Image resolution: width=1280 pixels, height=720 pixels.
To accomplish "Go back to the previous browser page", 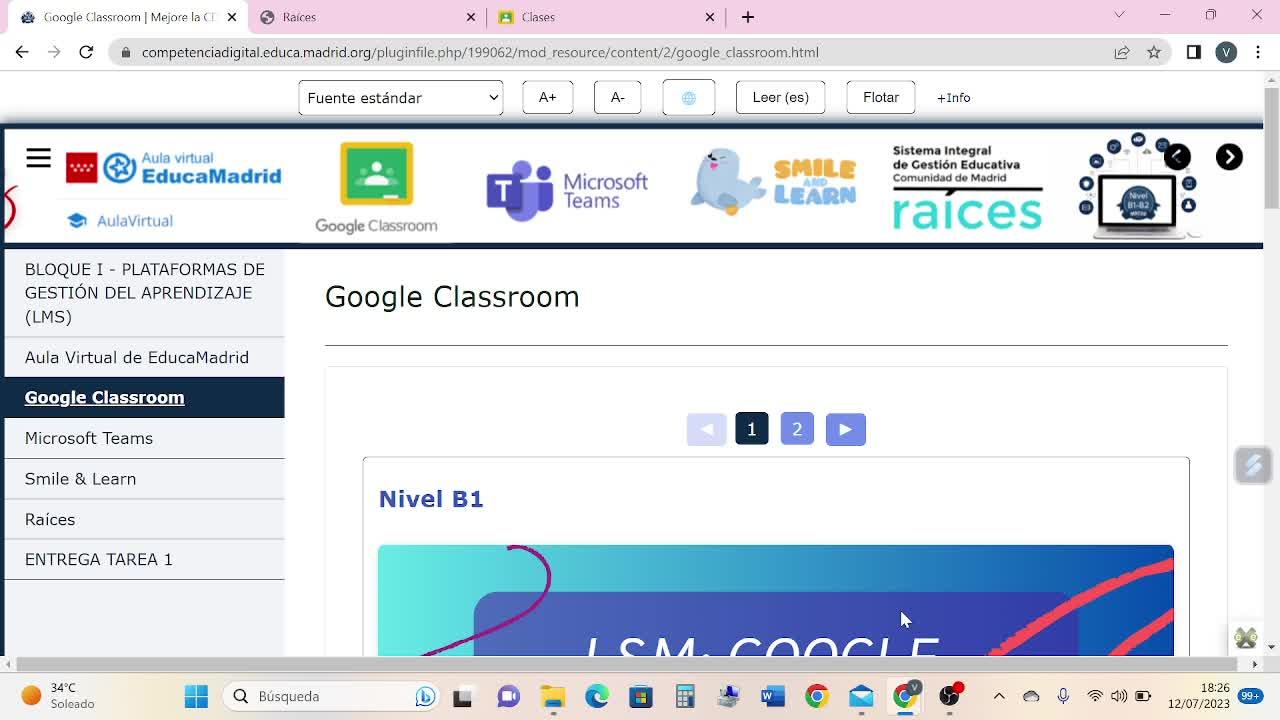I will (x=22, y=52).
